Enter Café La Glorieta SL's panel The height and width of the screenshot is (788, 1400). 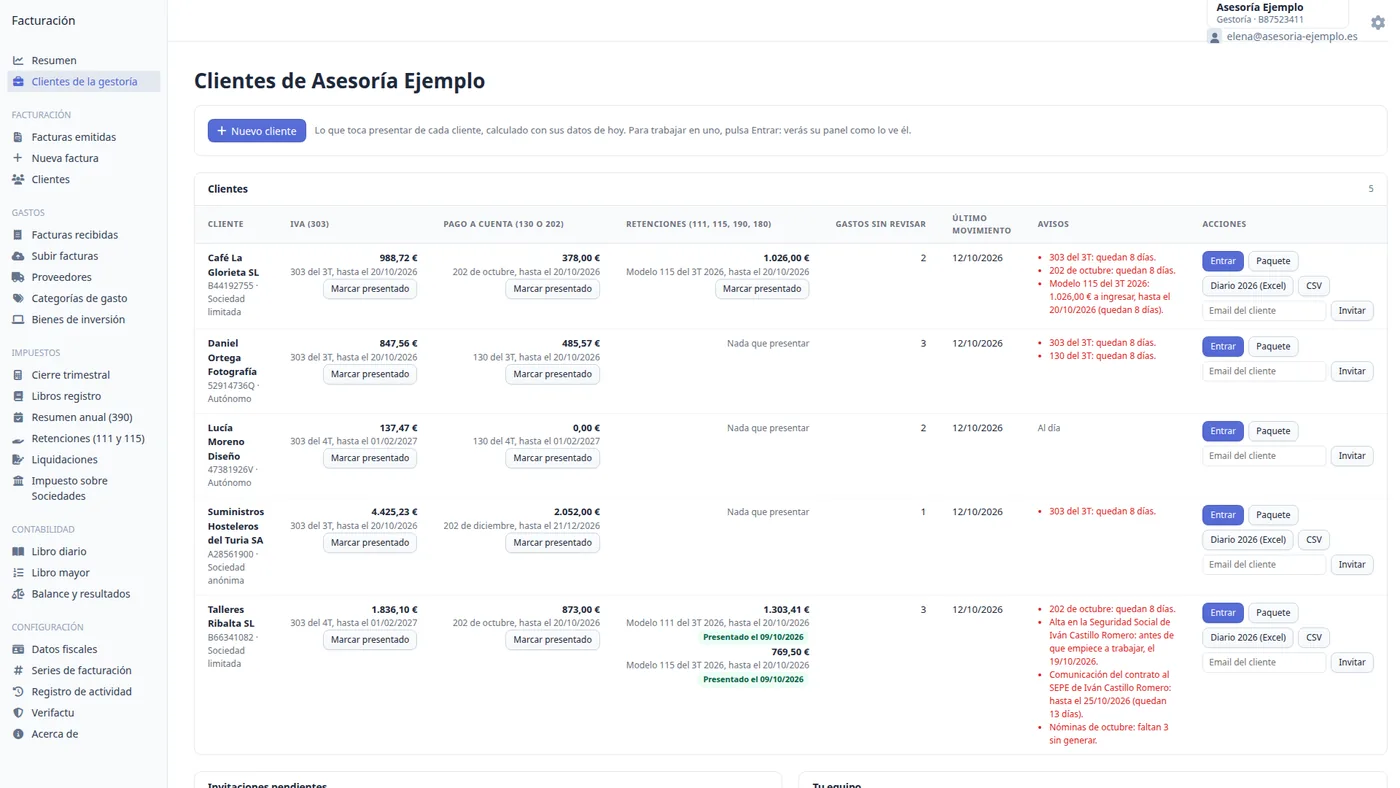(1223, 261)
